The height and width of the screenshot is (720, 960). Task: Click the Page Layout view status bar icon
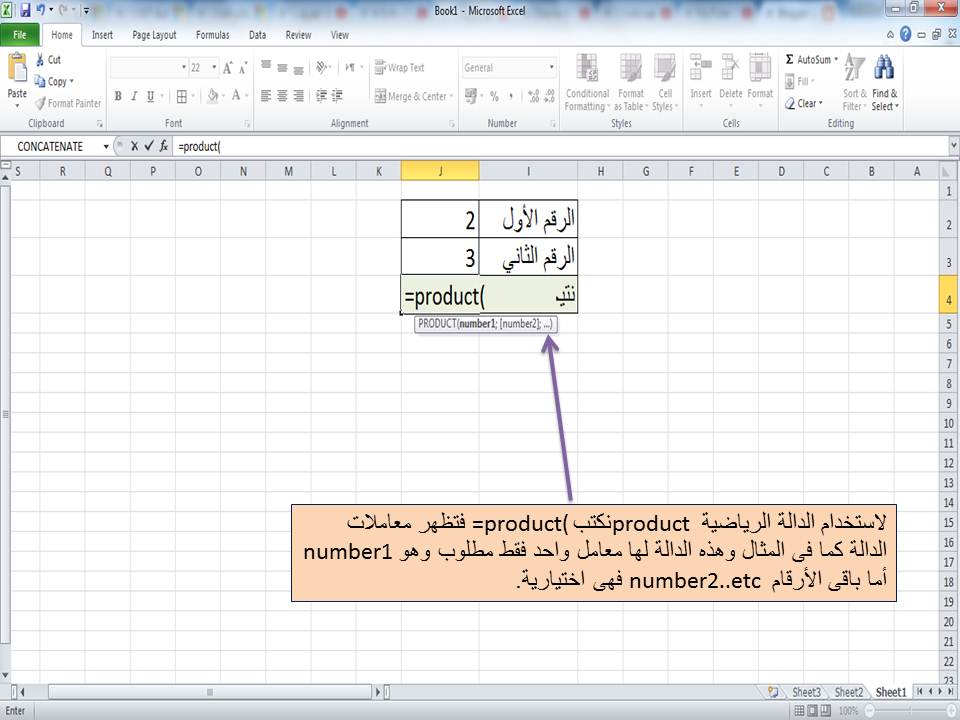[x=812, y=711]
